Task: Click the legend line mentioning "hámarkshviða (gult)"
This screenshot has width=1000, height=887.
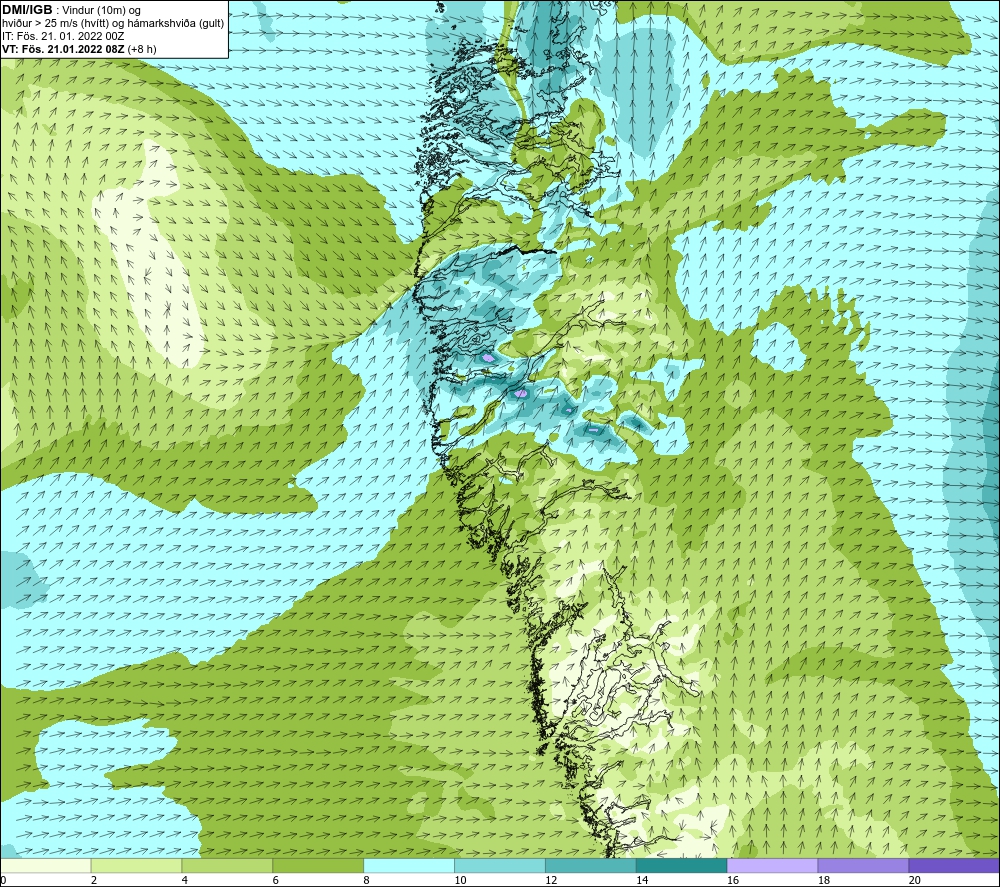Action: [x=113, y=23]
